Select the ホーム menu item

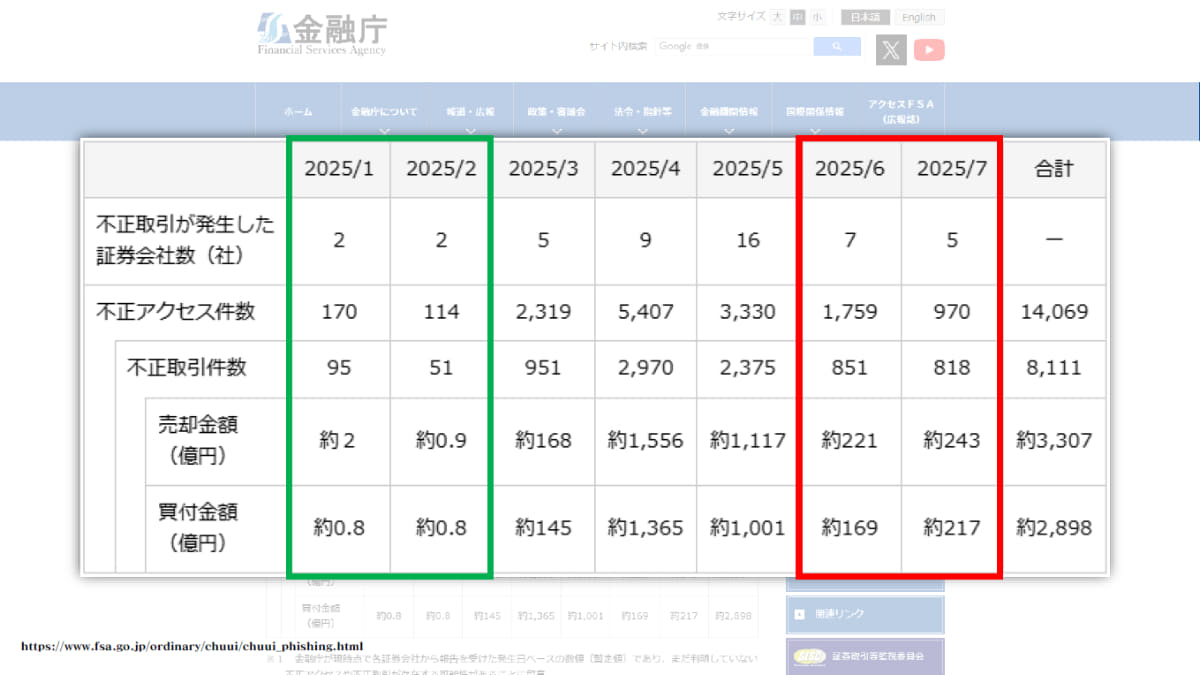click(x=297, y=112)
